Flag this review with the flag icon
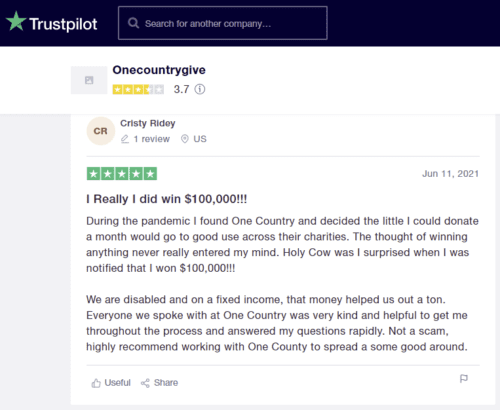500x410 pixels. tap(464, 379)
